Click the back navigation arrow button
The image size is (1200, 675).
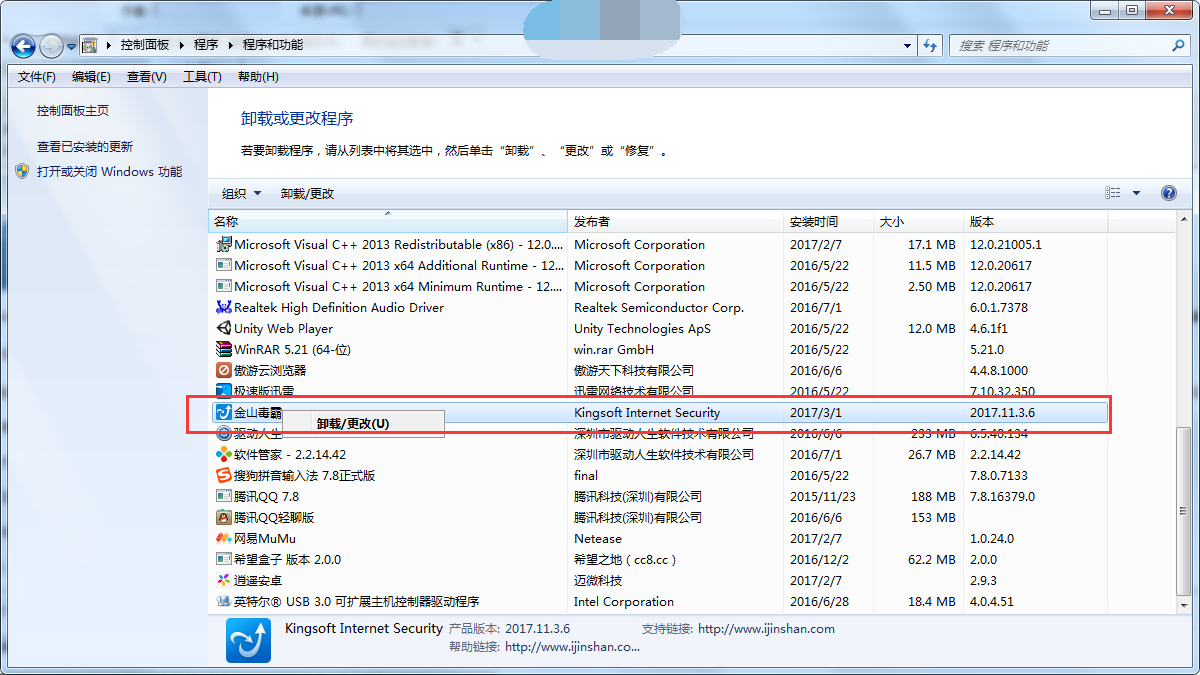tap(23, 46)
